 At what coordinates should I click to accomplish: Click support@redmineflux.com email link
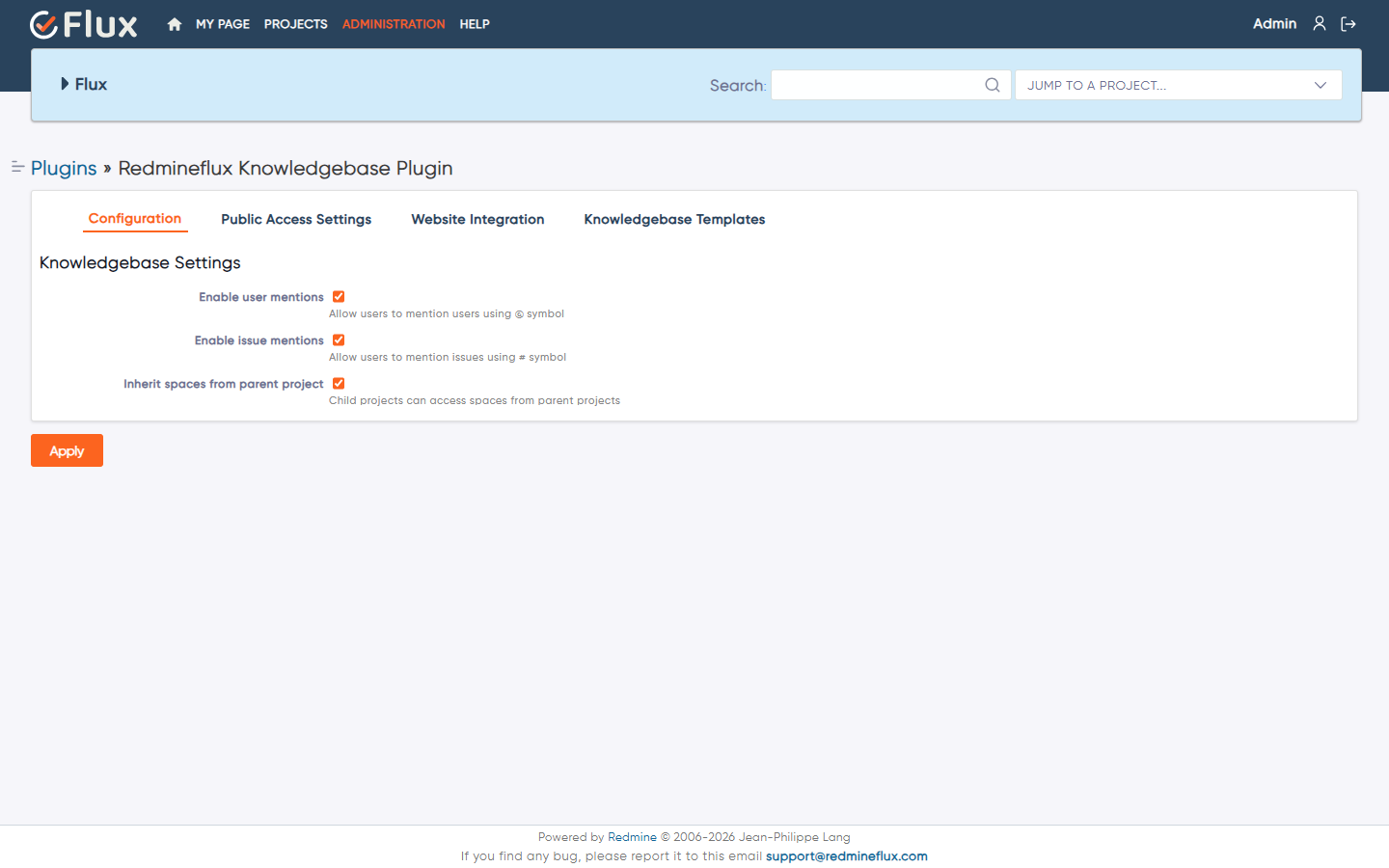pyautogui.click(x=847, y=856)
